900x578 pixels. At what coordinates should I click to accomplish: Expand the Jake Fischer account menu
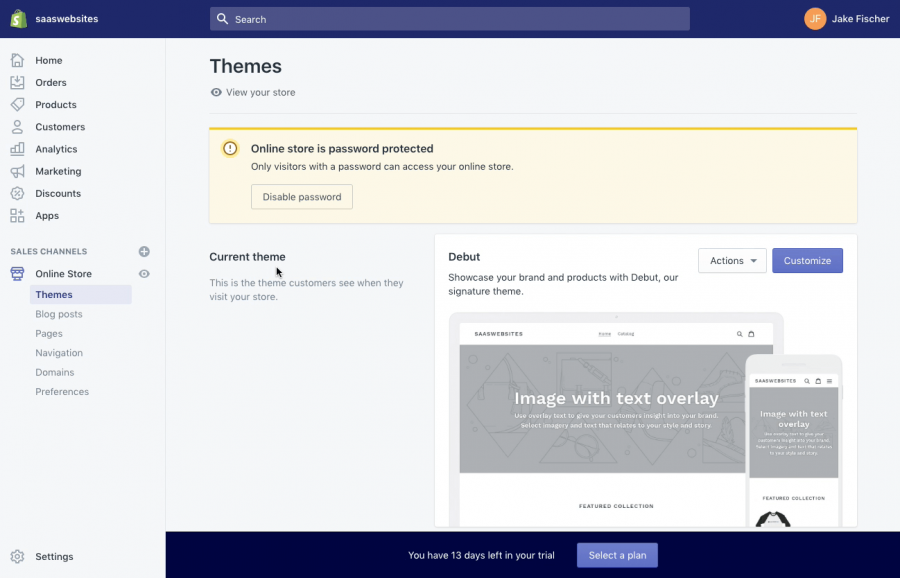pyautogui.click(x=846, y=18)
